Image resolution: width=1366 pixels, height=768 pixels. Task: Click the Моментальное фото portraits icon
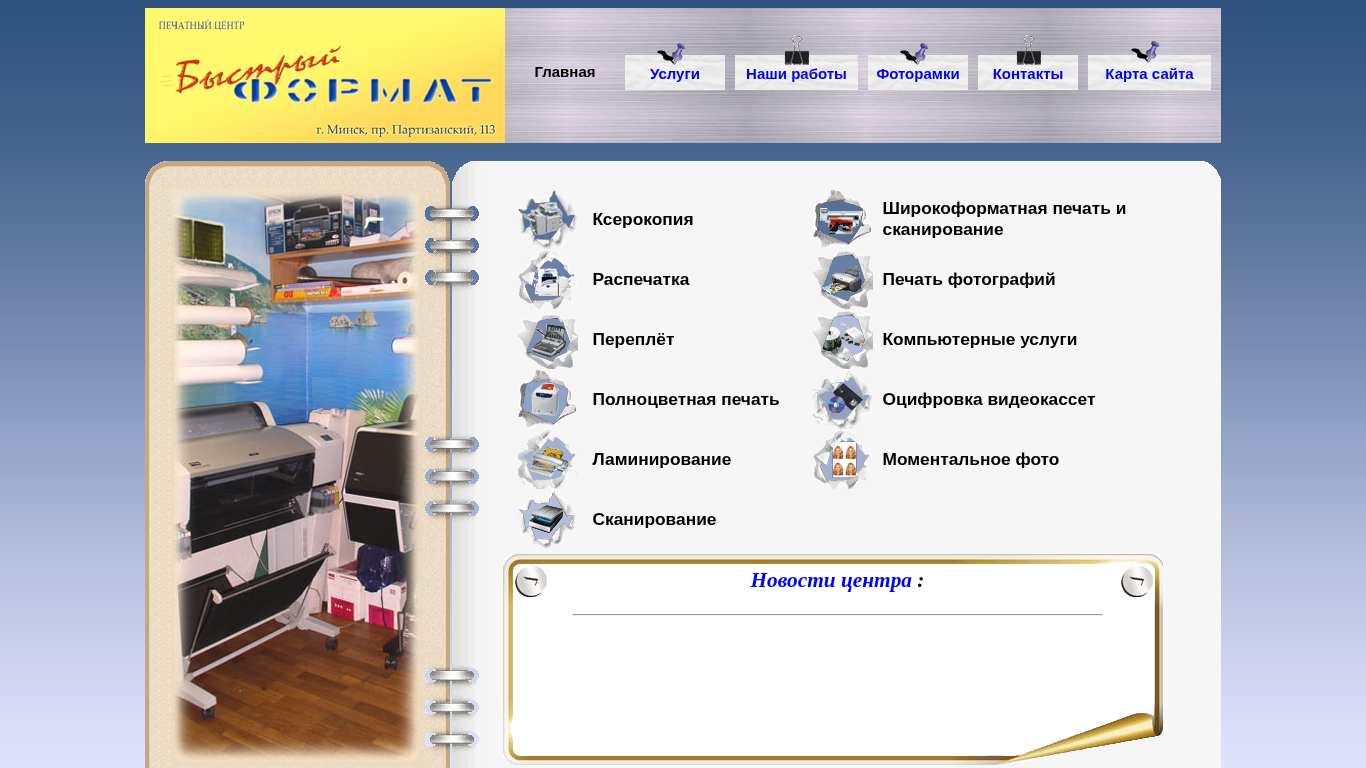(842, 459)
